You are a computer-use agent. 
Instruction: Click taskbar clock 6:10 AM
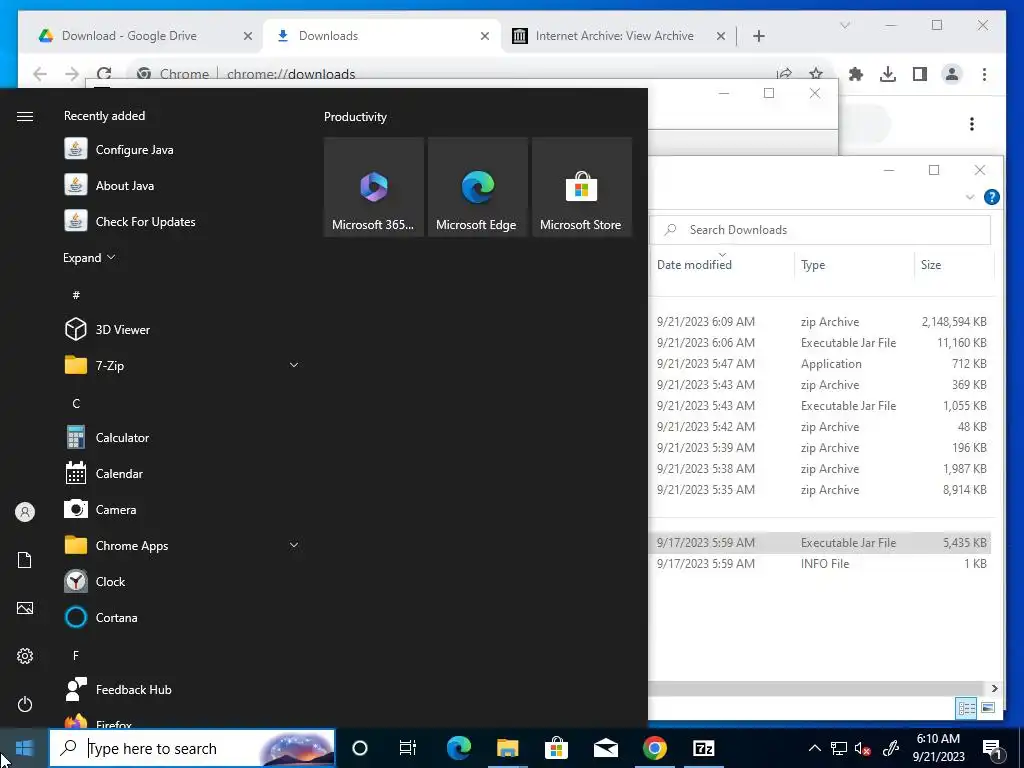point(938,748)
